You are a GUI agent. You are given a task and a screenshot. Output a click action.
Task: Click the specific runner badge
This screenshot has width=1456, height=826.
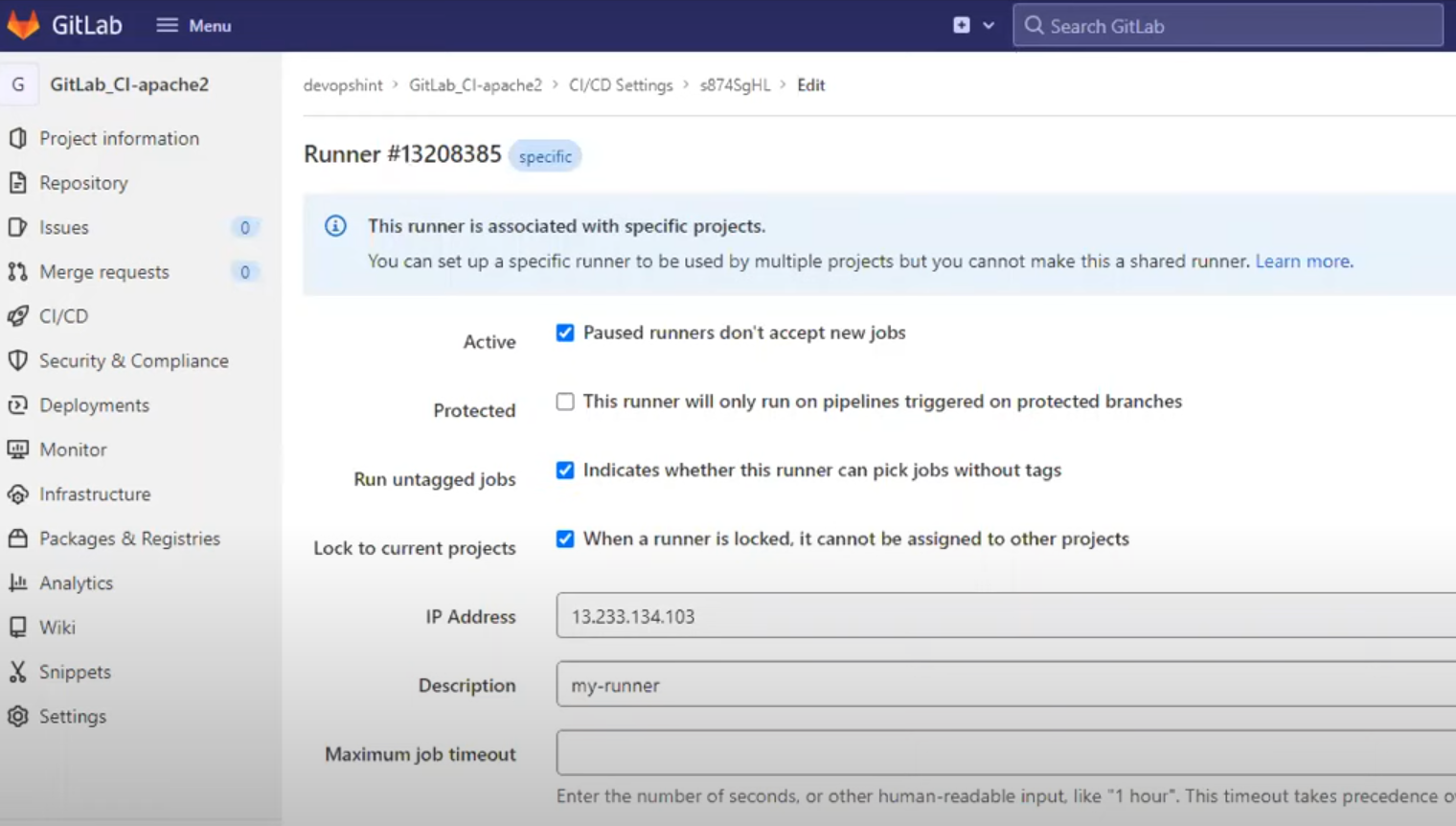pos(545,156)
